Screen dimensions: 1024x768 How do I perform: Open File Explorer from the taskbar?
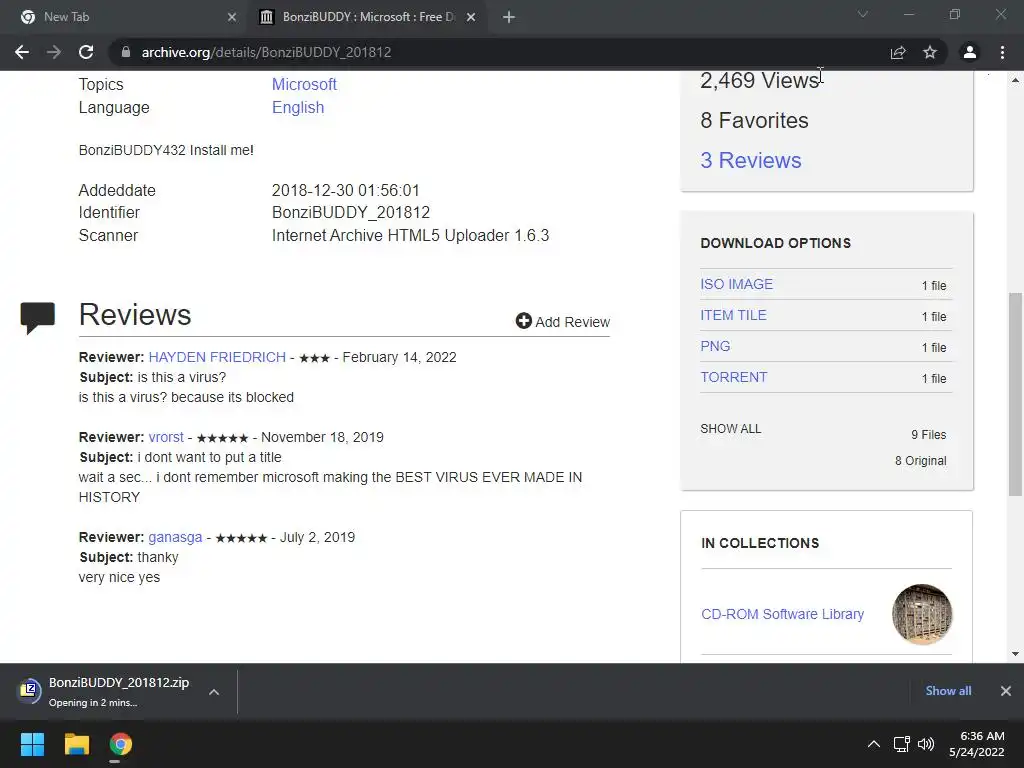pyautogui.click(x=76, y=744)
